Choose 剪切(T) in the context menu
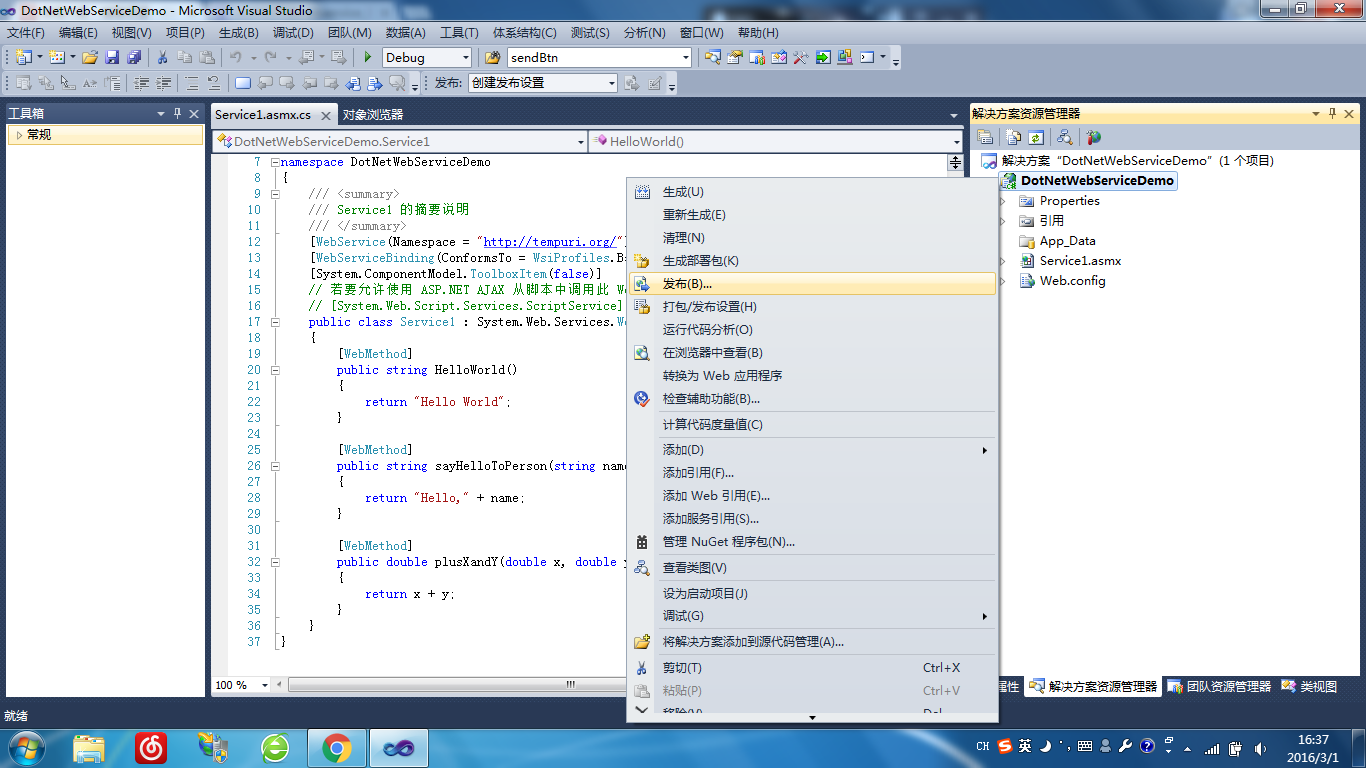This screenshot has height=768, width=1366. 812,668
